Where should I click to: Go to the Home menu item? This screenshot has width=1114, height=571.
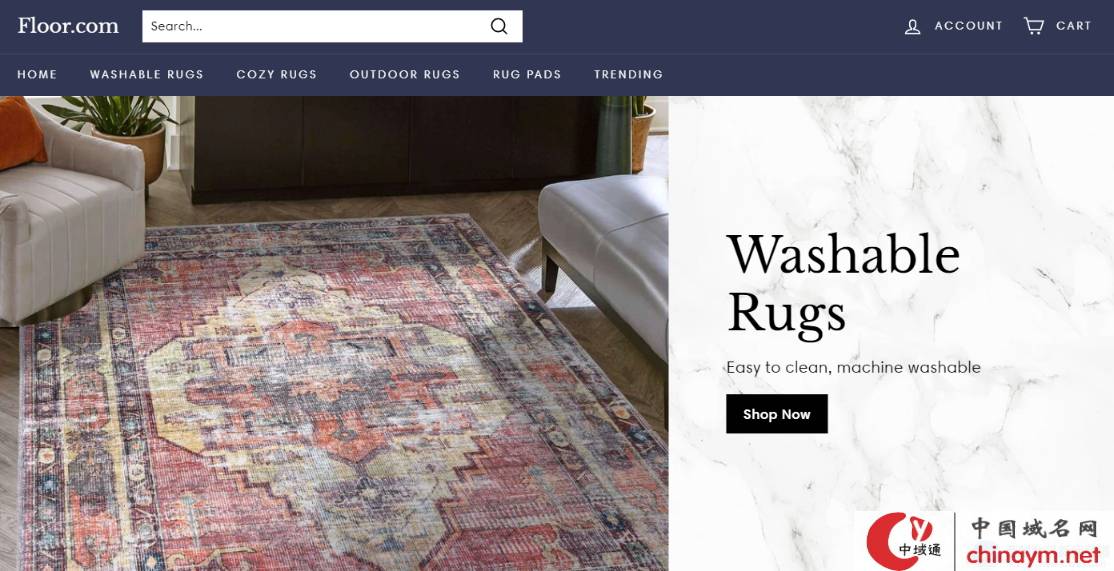pyautogui.click(x=37, y=74)
